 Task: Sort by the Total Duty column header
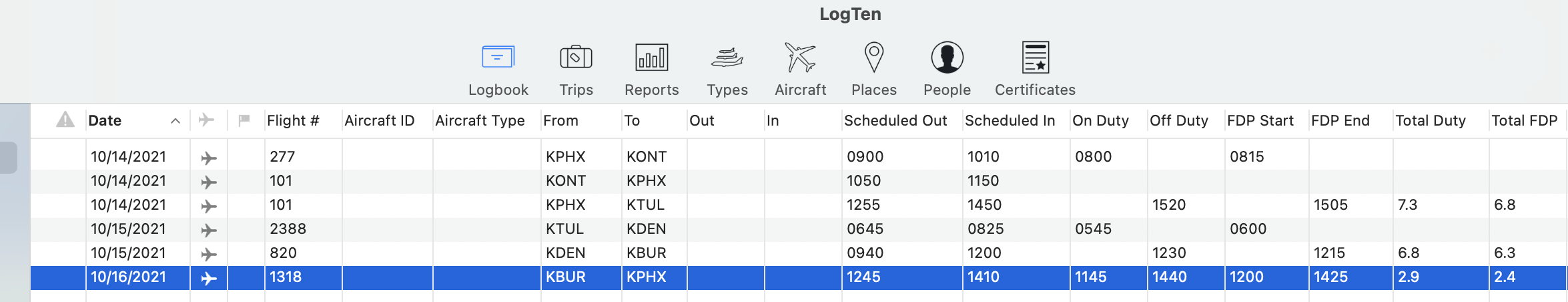(x=1430, y=121)
